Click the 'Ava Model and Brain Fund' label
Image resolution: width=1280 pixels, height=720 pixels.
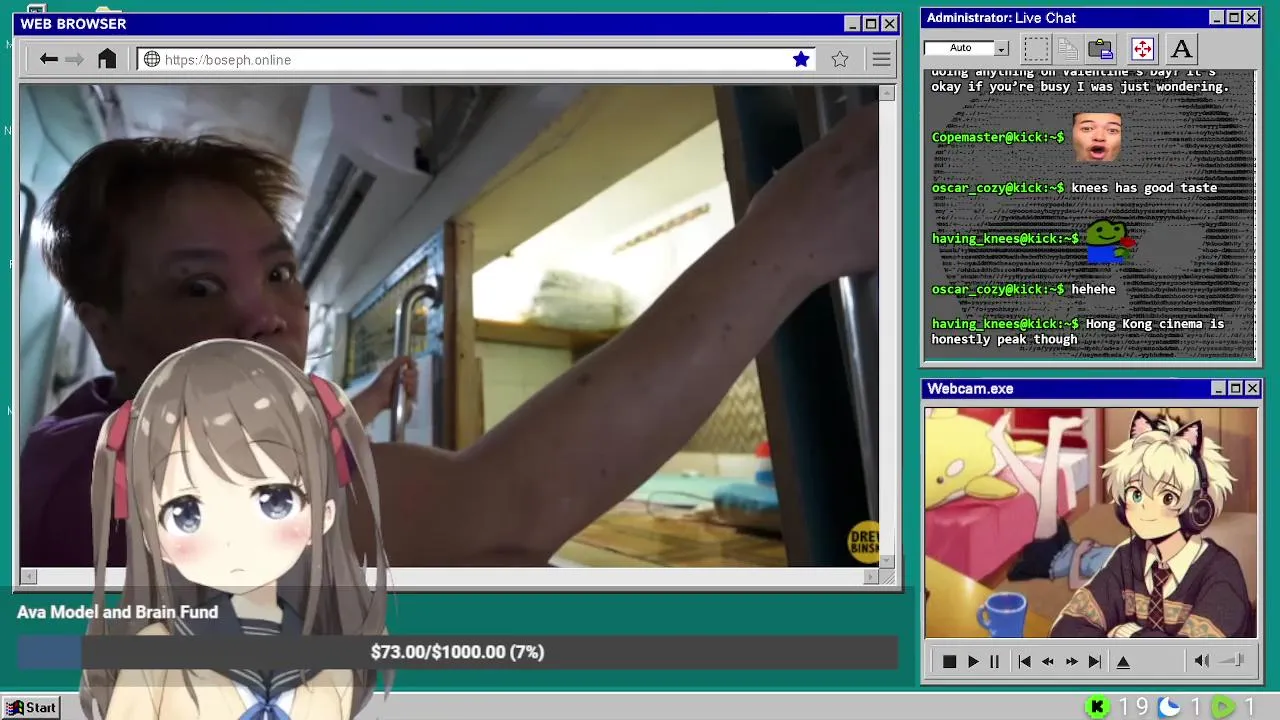point(117,612)
